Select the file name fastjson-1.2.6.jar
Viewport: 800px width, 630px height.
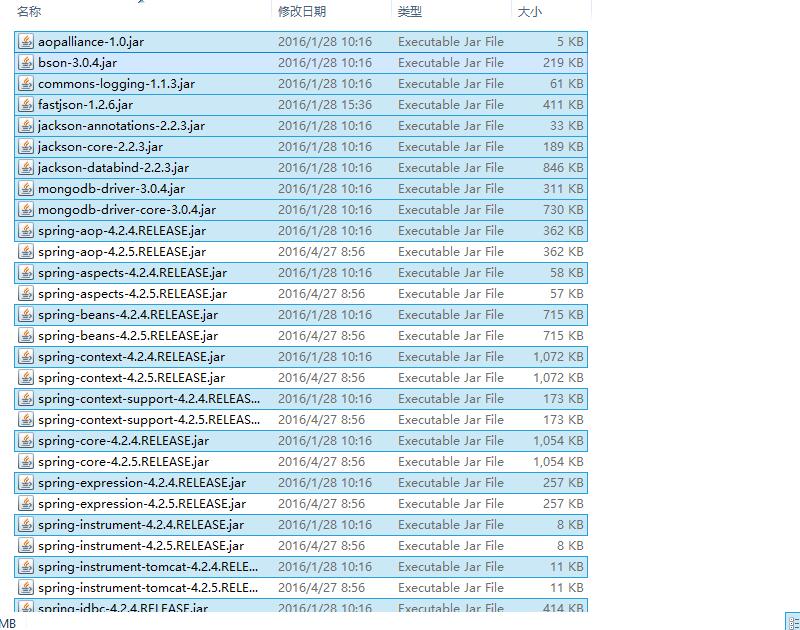pos(85,105)
